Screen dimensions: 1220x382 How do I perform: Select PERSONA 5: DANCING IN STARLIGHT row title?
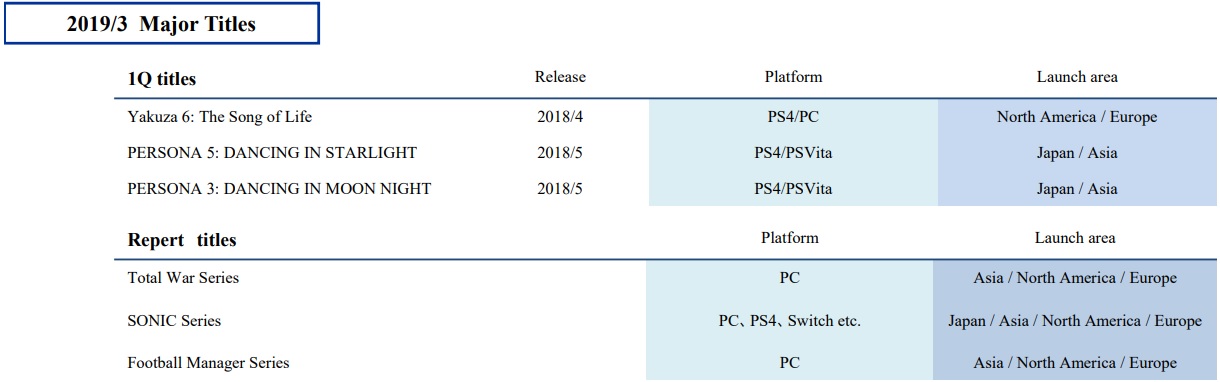point(272,153)
